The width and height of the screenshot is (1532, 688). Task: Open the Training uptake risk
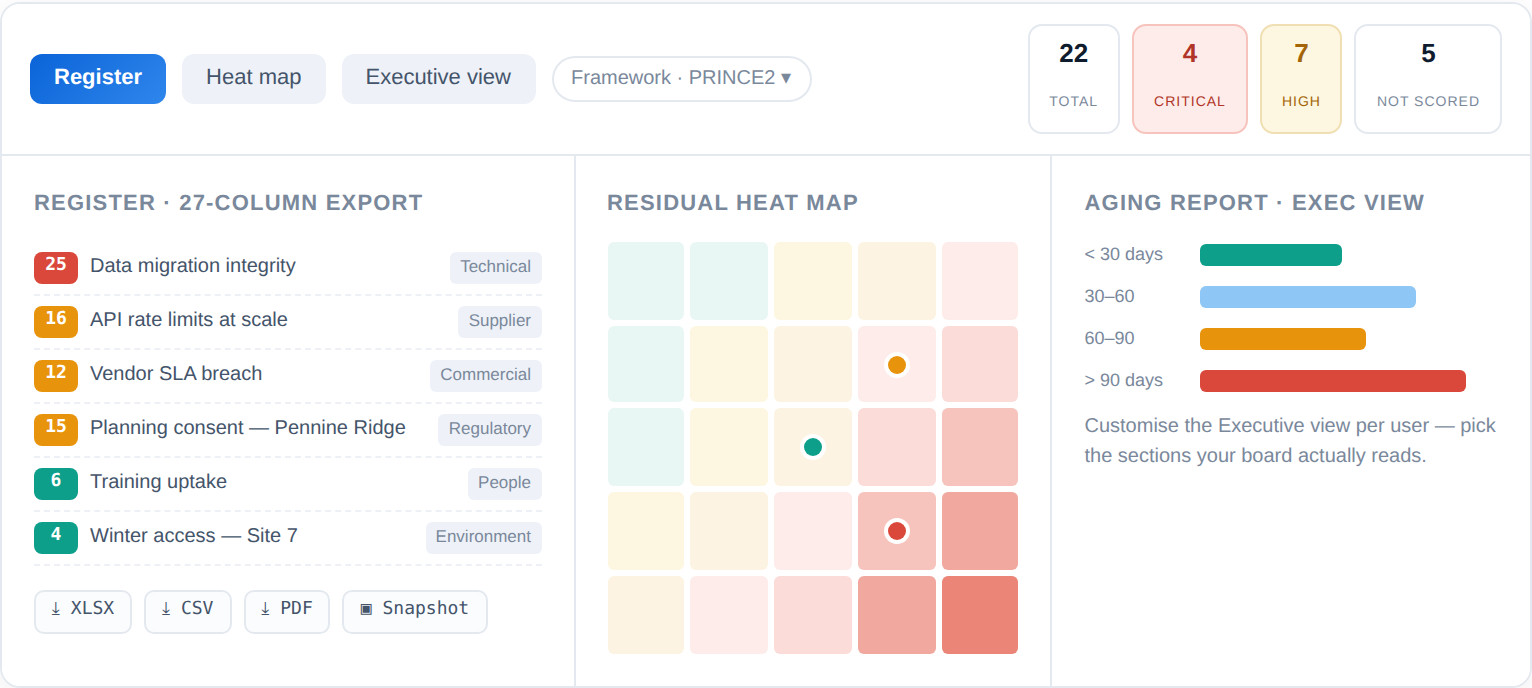coord(158,482)
